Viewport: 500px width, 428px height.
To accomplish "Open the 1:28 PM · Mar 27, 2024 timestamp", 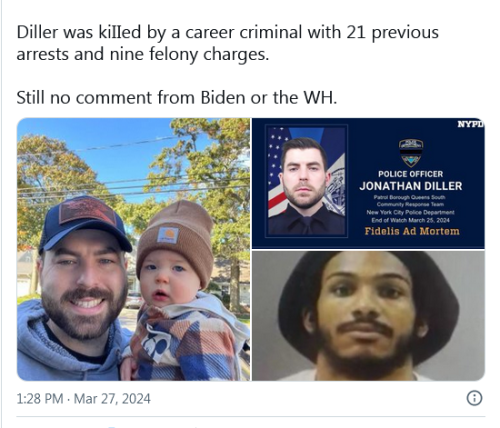I will coord(83,399).
